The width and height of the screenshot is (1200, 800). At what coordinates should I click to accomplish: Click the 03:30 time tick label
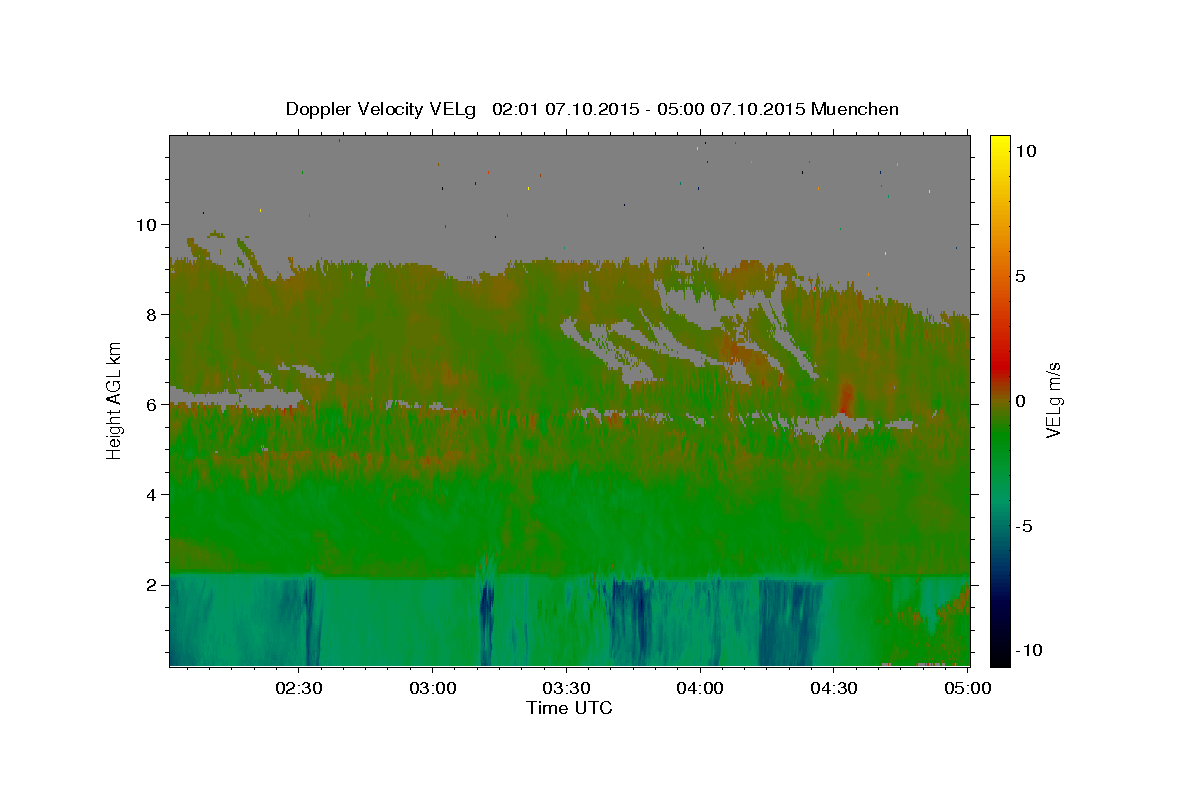[x=566, y=688]
